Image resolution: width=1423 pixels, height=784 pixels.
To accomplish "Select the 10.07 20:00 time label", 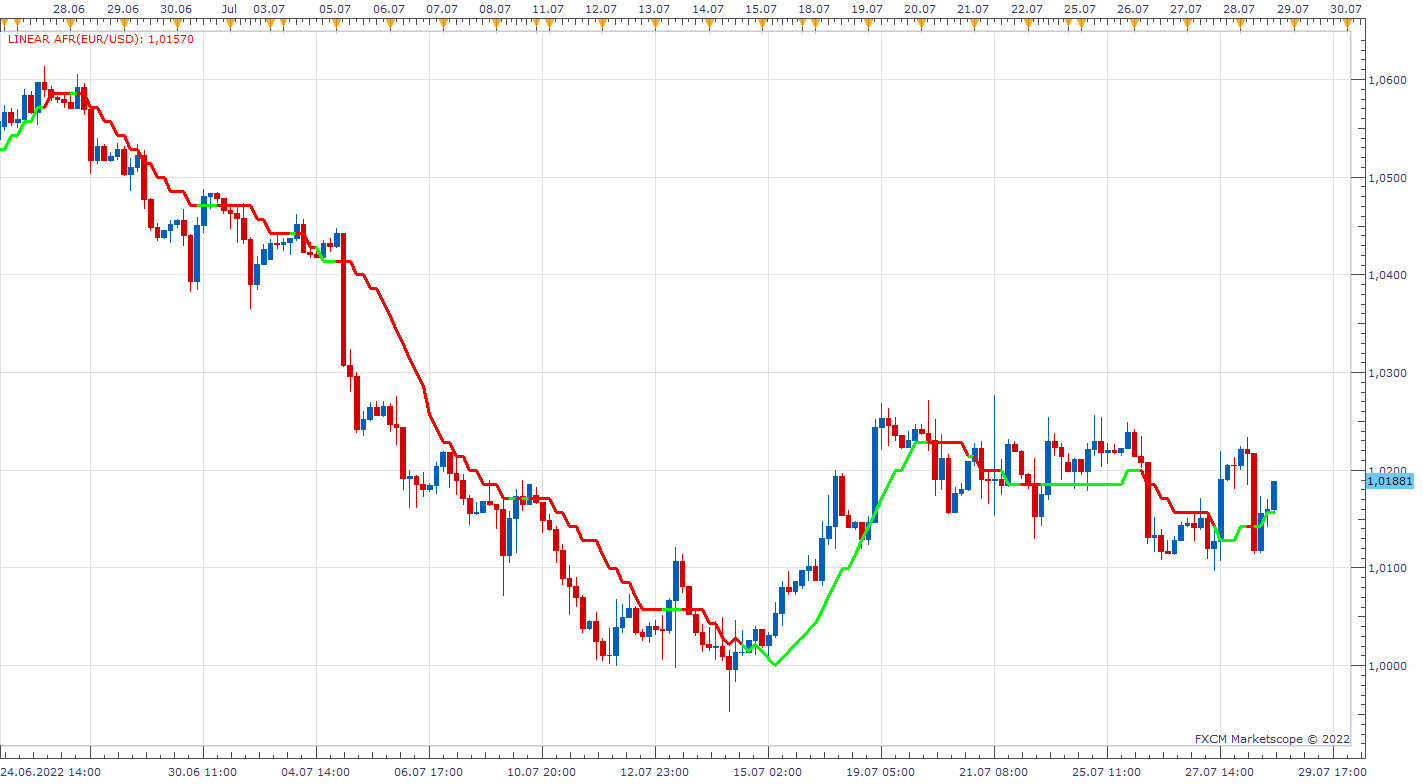I will tap(542, 772).
